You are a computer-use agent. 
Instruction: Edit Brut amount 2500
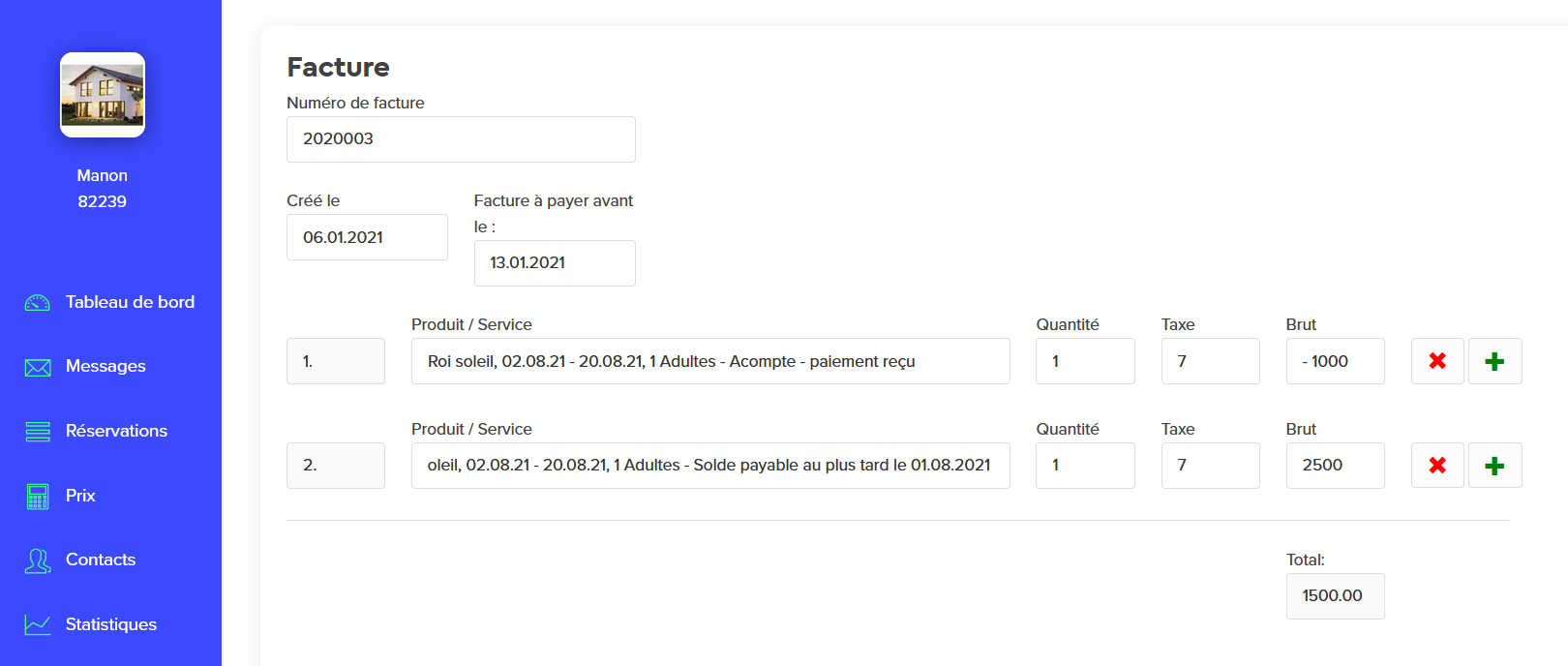tap(1336, 466)
